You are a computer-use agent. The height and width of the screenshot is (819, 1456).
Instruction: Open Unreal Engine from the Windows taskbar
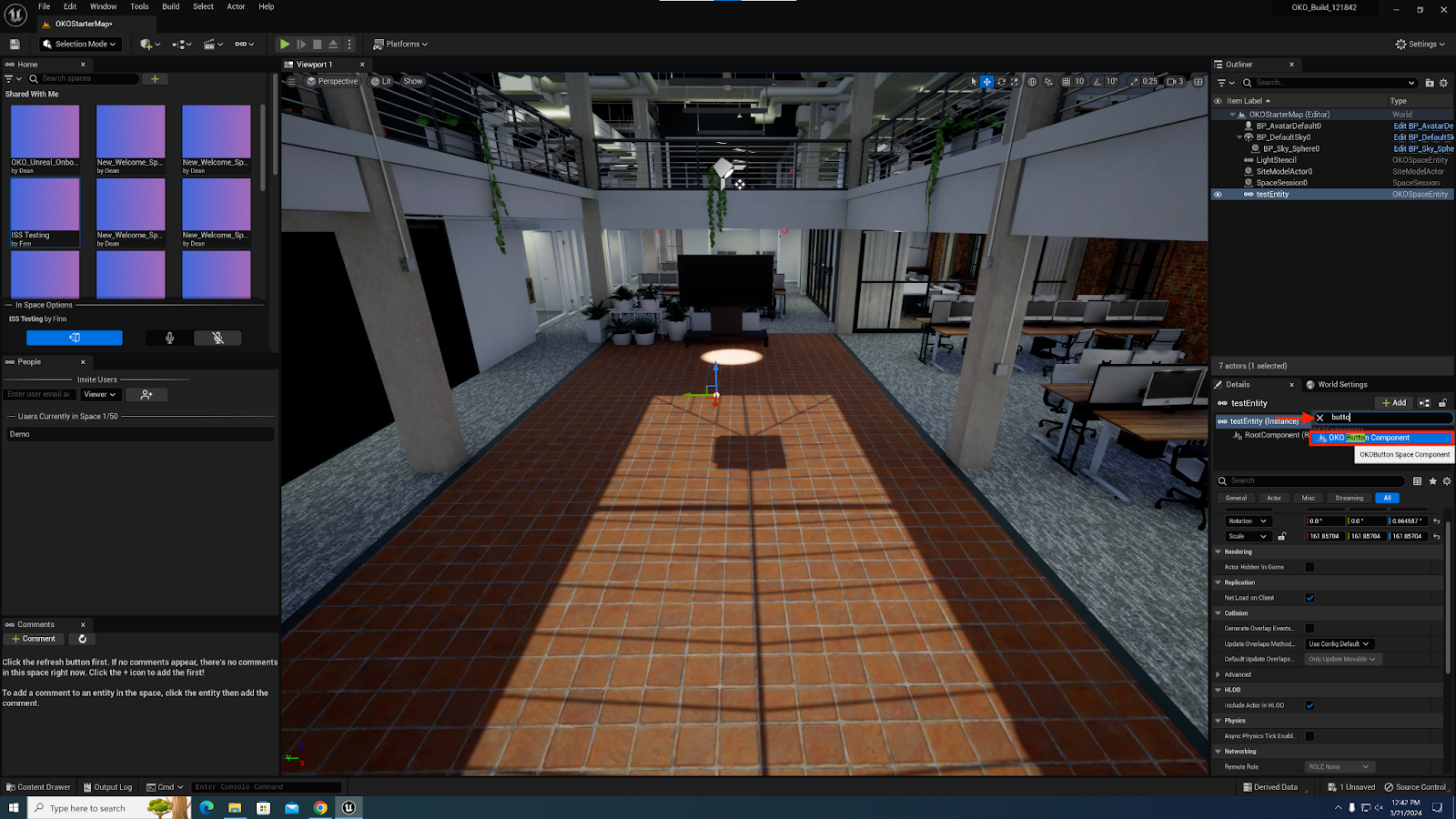349,807
